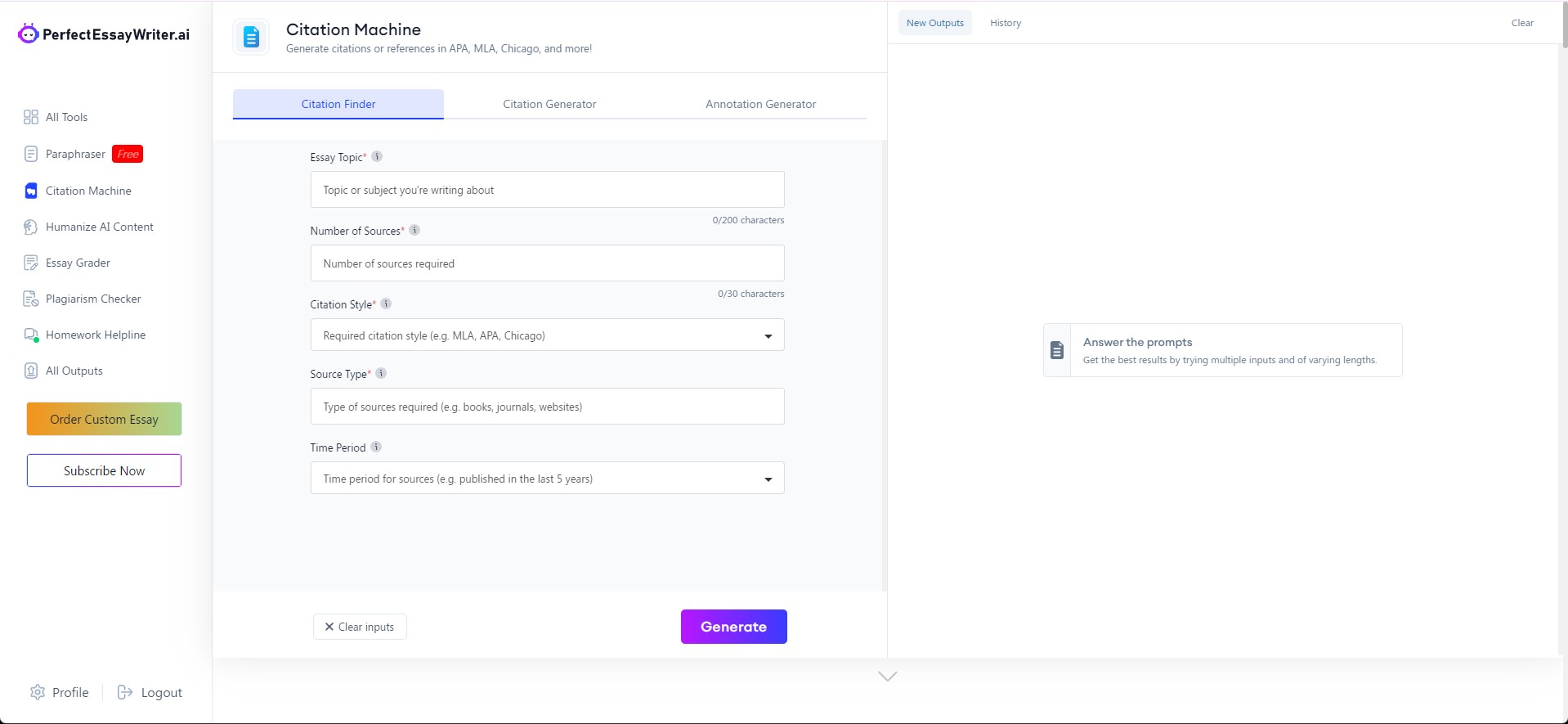Click the Profile gear icon
Viewport: 1568px width, 724px height.
tap(38, 692)
